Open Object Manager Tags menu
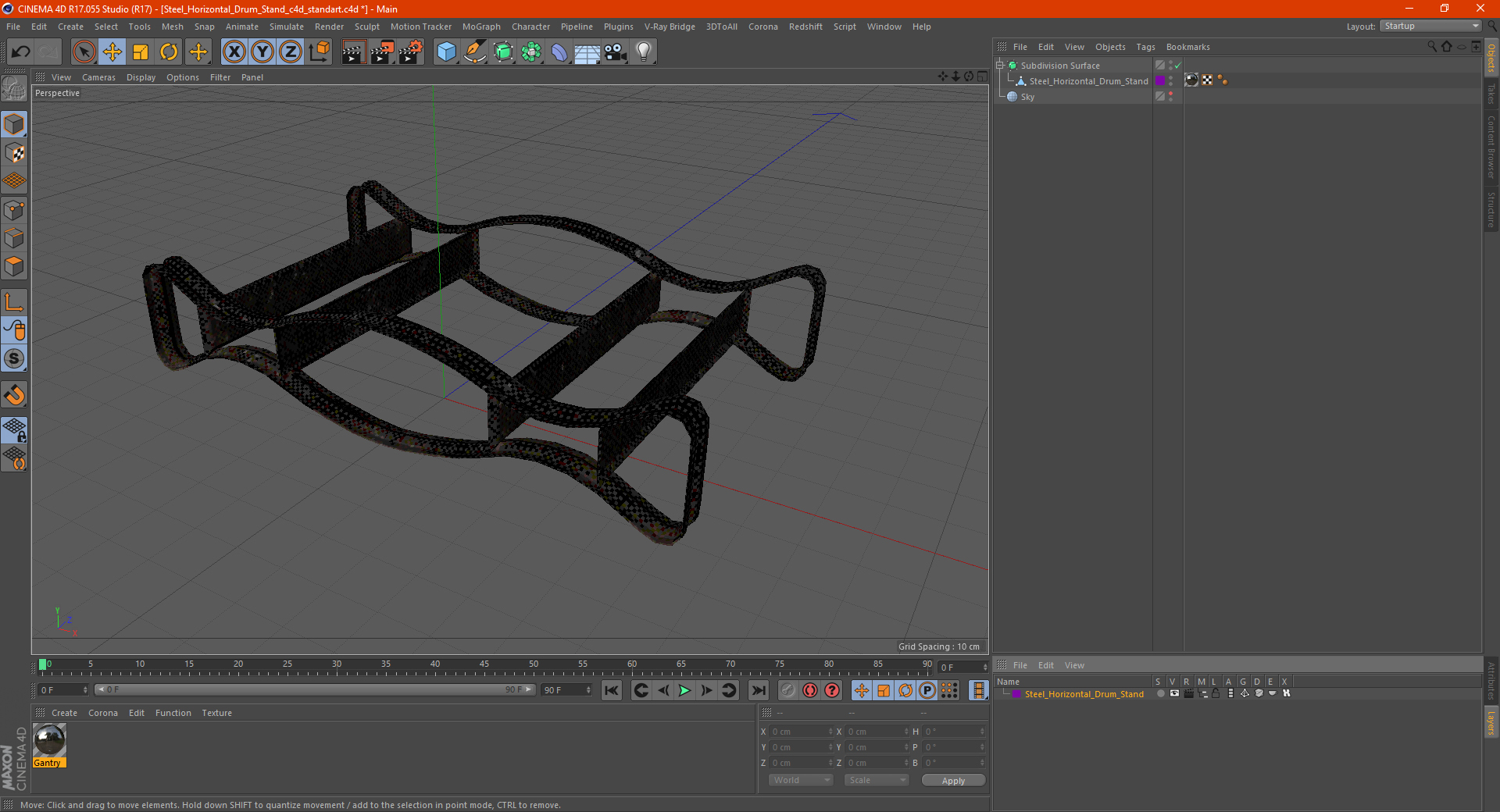The image size is (1500, 812). tap(1145, 47)
